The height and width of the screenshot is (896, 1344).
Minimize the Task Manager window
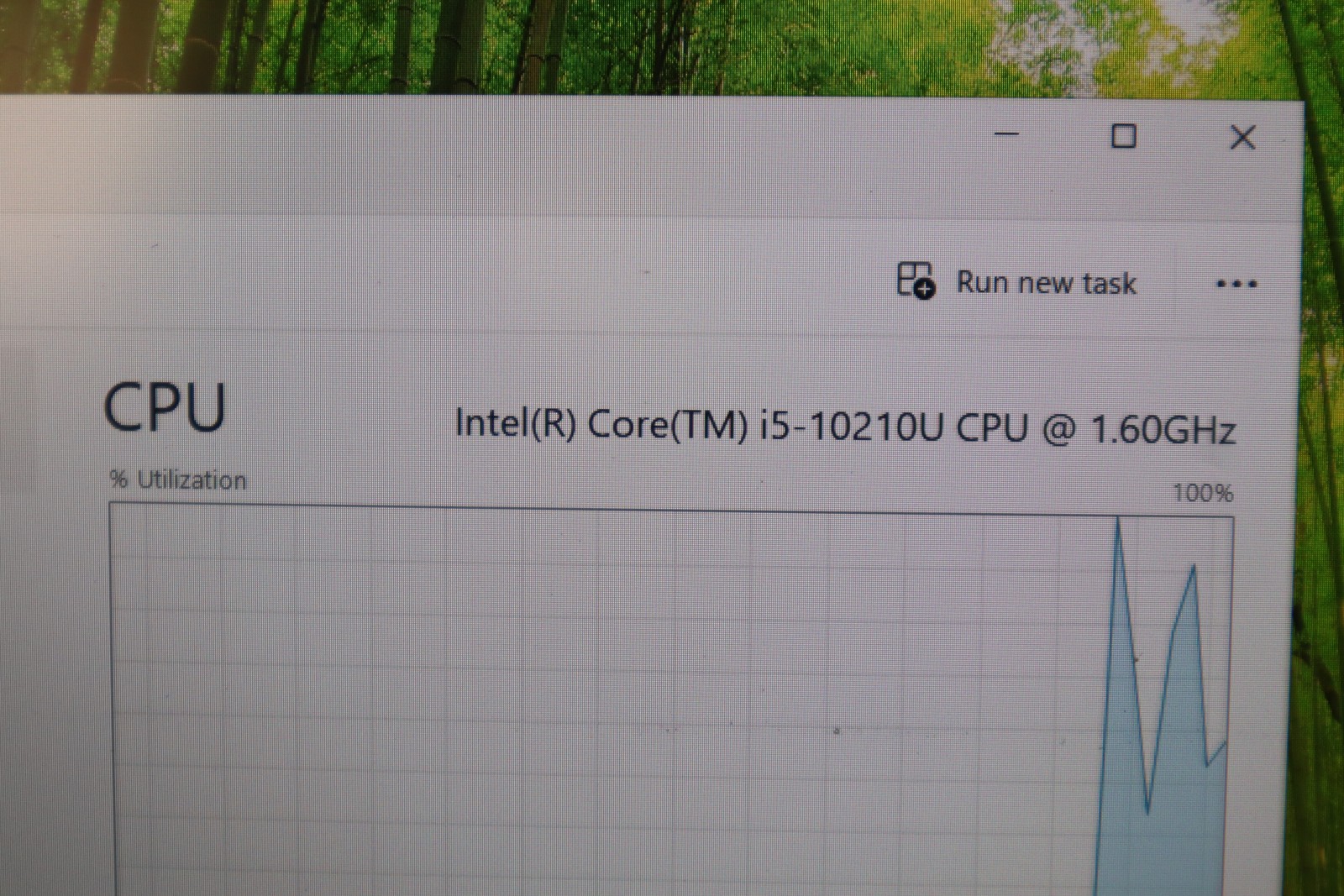click(x=1006, y=134)
